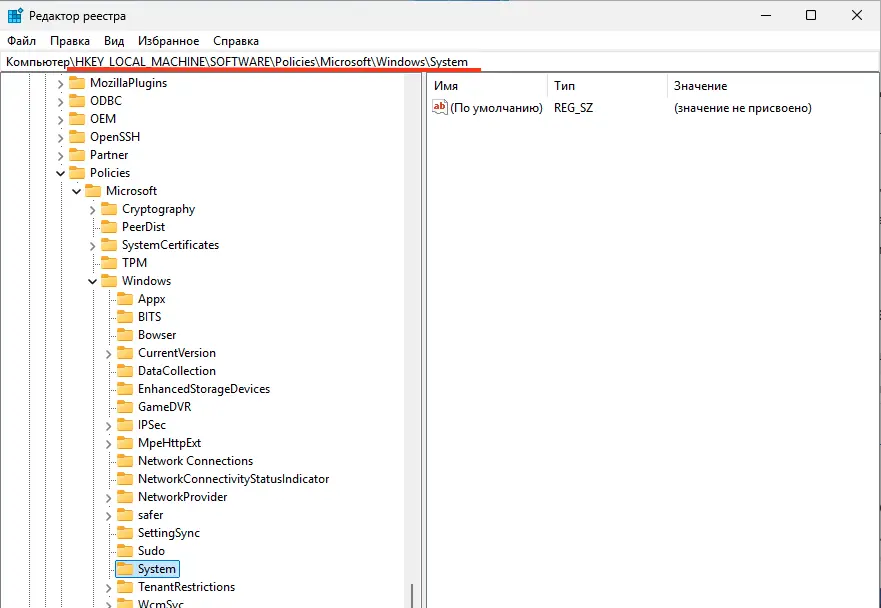The image size is (881, 608).
Task: Open the Правка menu
Action: 70,41
